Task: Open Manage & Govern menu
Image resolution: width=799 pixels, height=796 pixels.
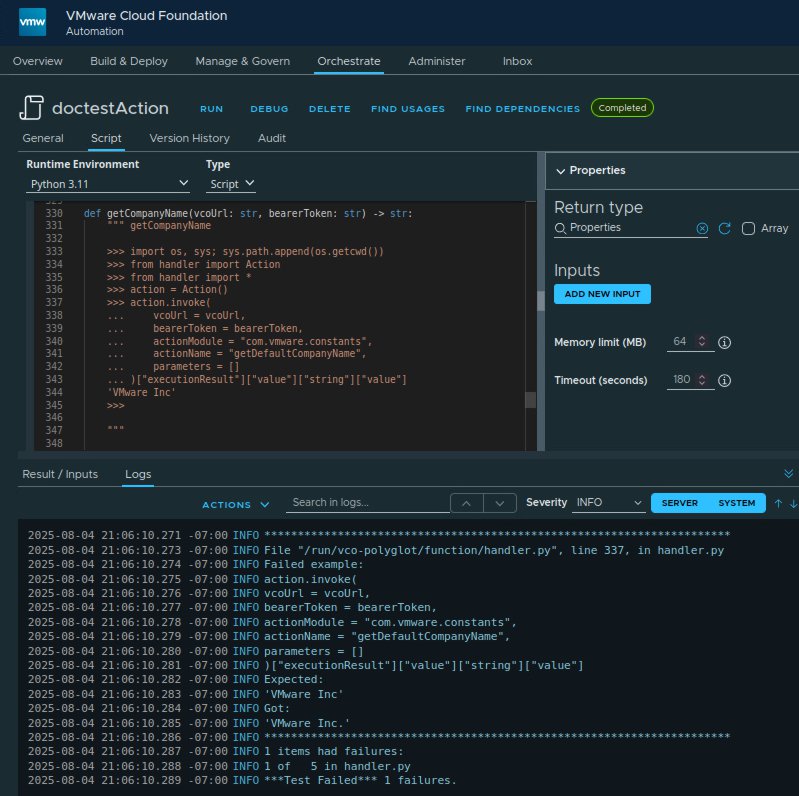Action: (x=243, y=61)
